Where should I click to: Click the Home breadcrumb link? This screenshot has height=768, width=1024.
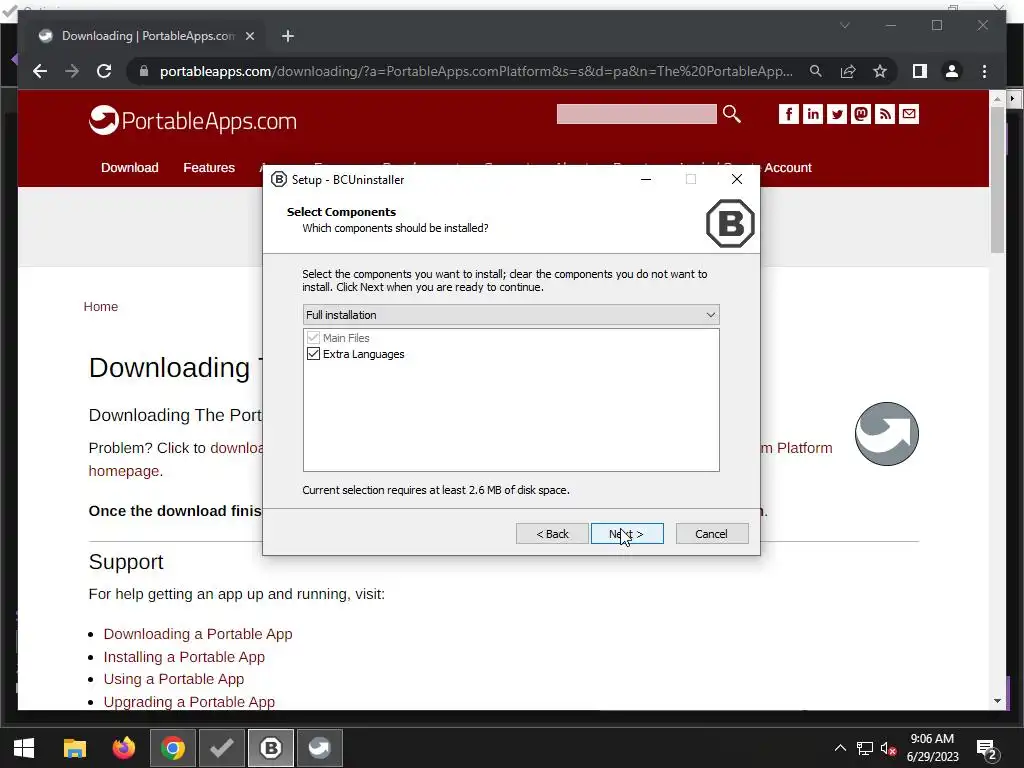101,306
